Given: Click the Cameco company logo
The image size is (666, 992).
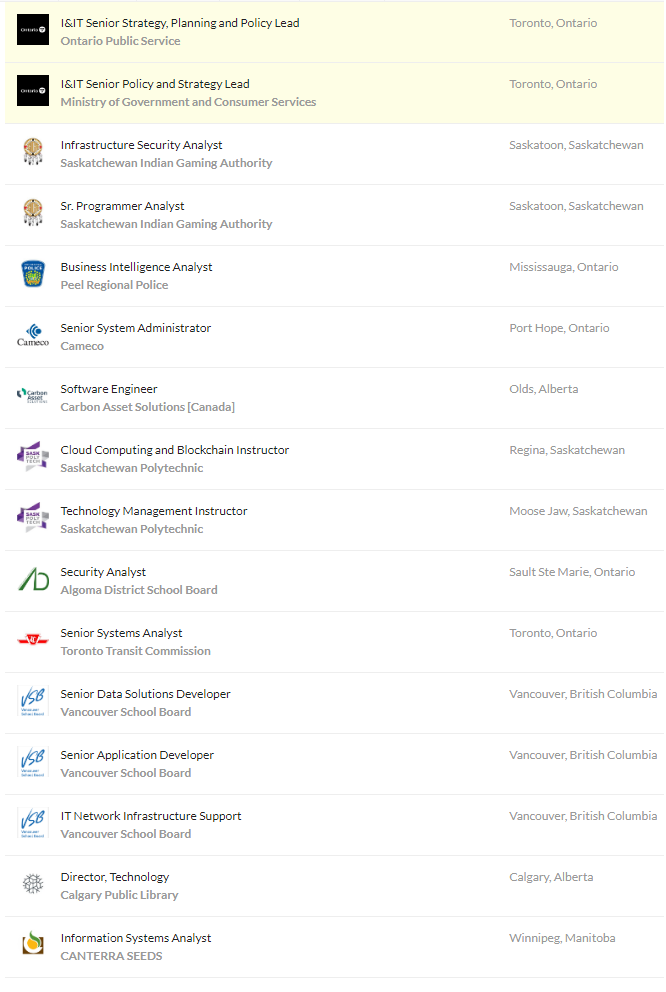Looking at the screenshot, I should [33, 335].
